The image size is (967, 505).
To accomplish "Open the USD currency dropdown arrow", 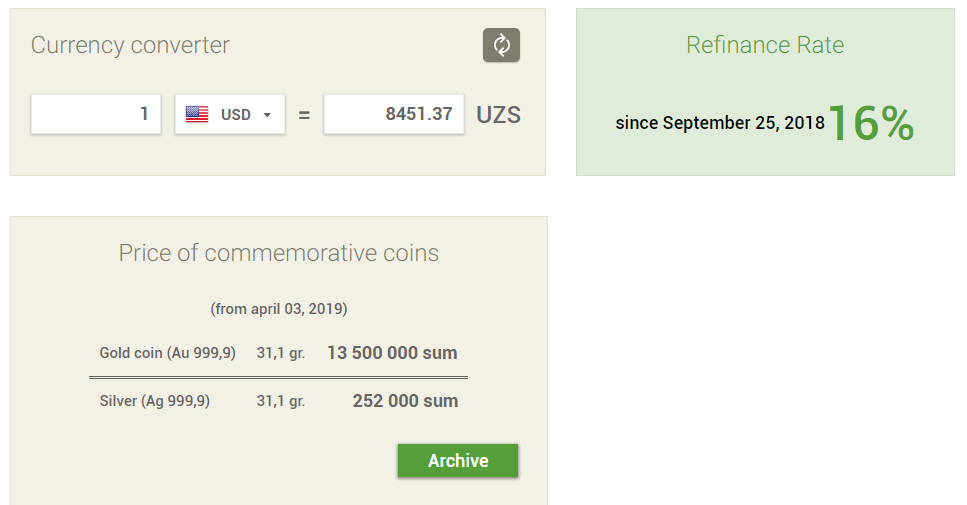I will (267, 115).
